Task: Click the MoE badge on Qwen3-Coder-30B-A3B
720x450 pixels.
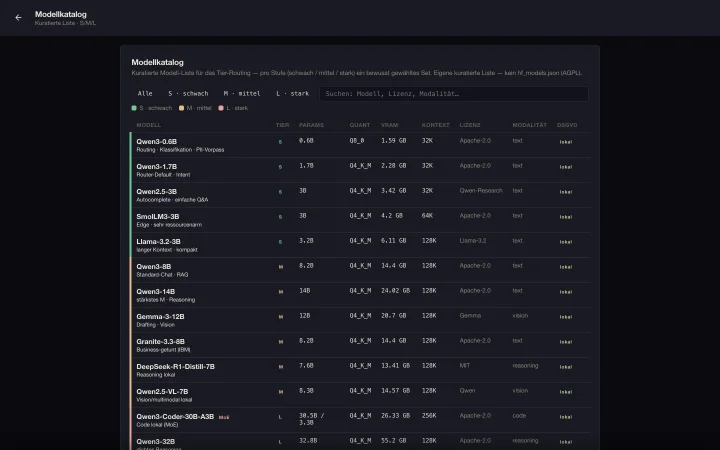Action: (224, 417)
